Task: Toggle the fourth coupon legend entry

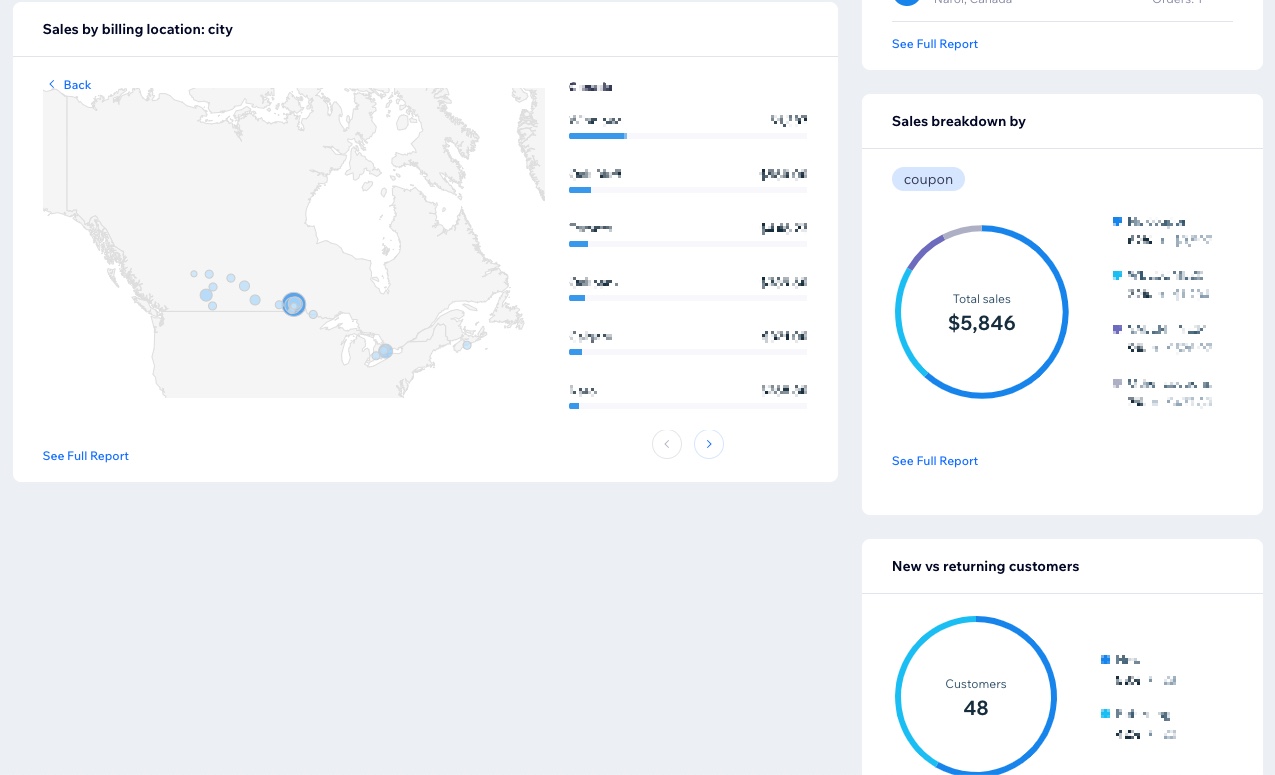Action: coord(1117,383)
